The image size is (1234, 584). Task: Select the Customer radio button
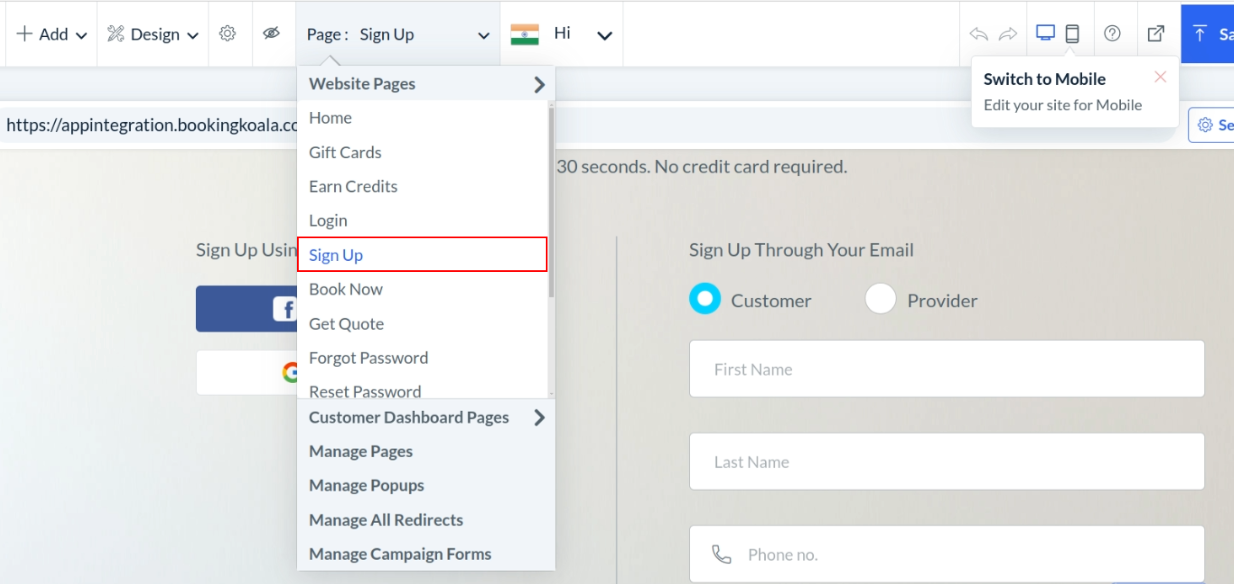point(705,299)
